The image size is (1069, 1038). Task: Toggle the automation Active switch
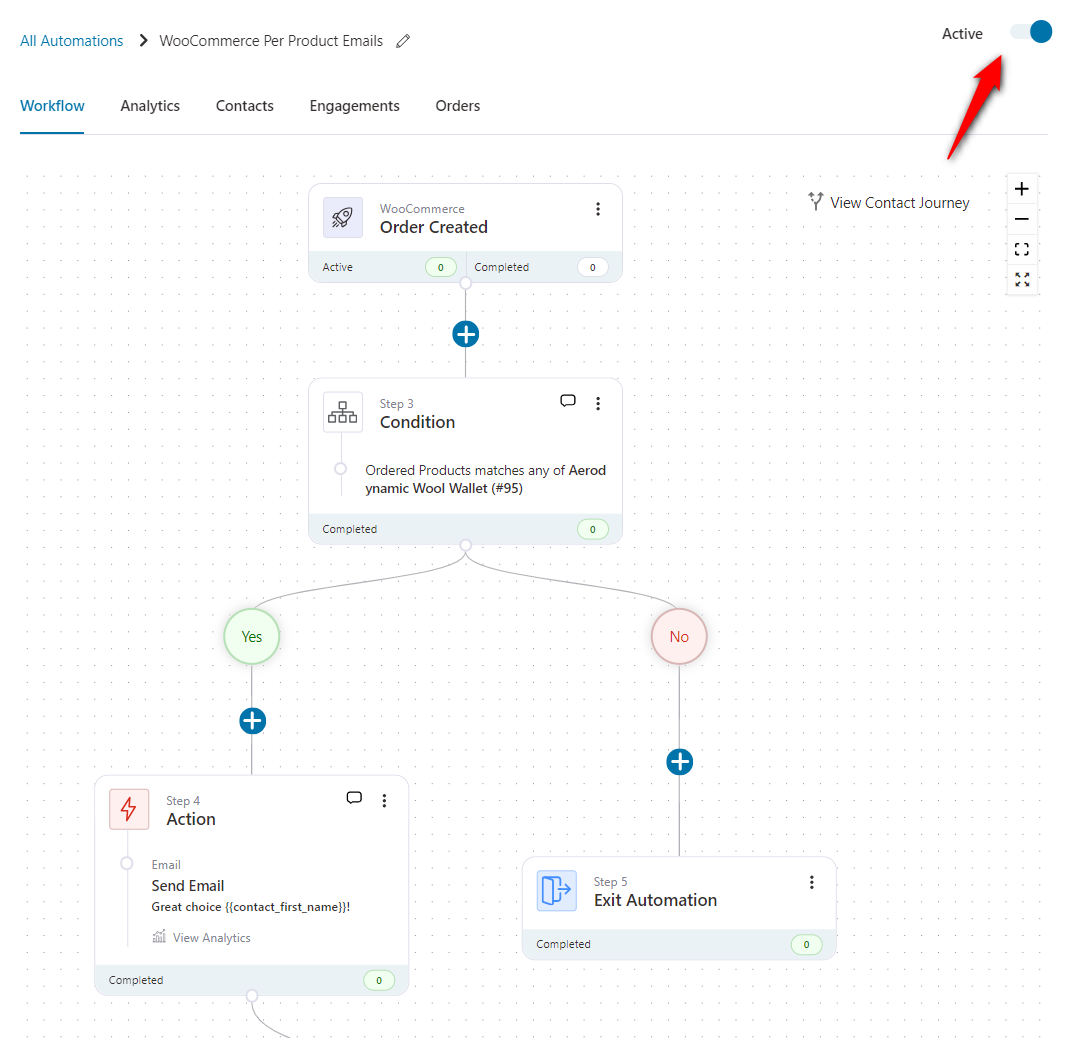(1031, 32)
